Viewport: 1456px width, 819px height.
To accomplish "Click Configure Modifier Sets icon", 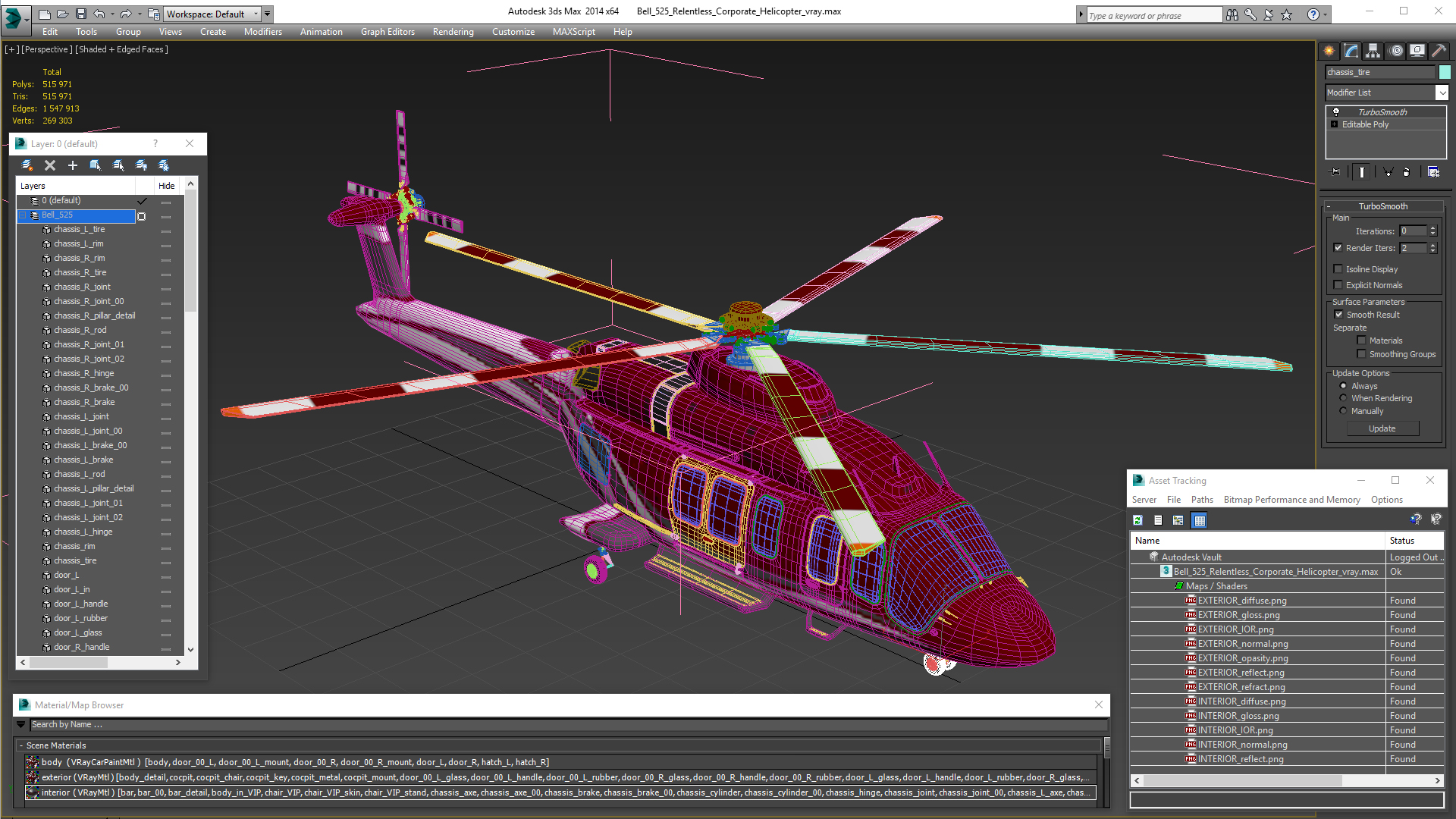I will pos(1433,172).
